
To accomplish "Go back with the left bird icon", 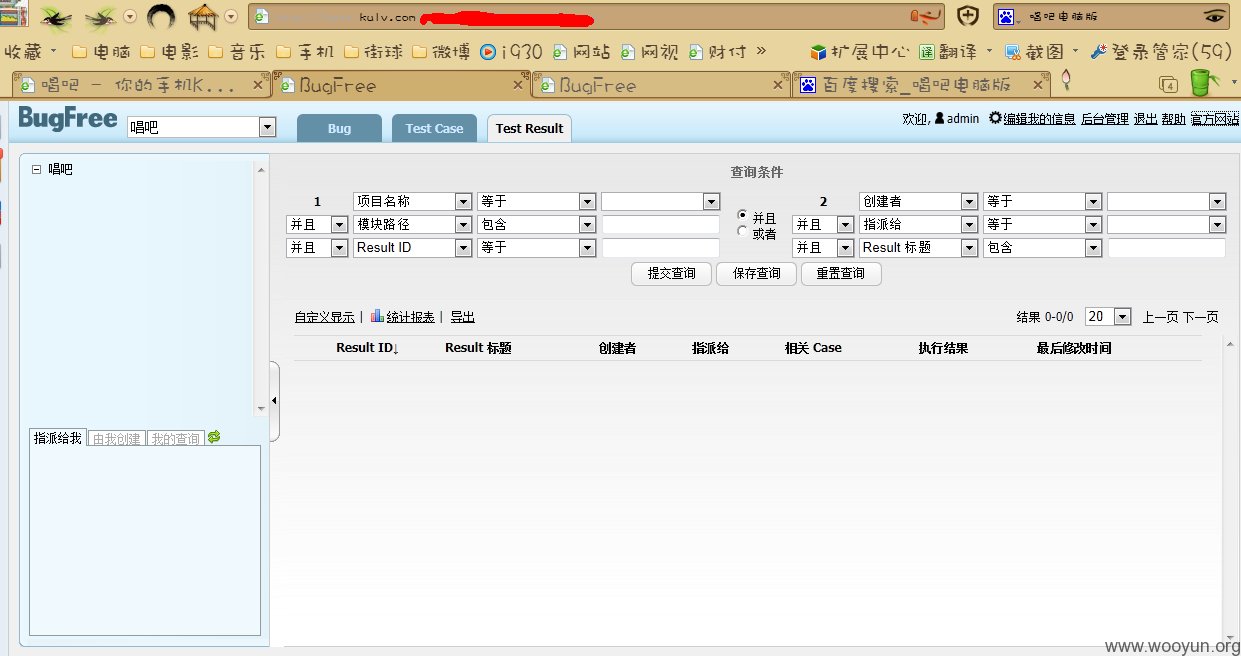I will [x=55, y=17].
